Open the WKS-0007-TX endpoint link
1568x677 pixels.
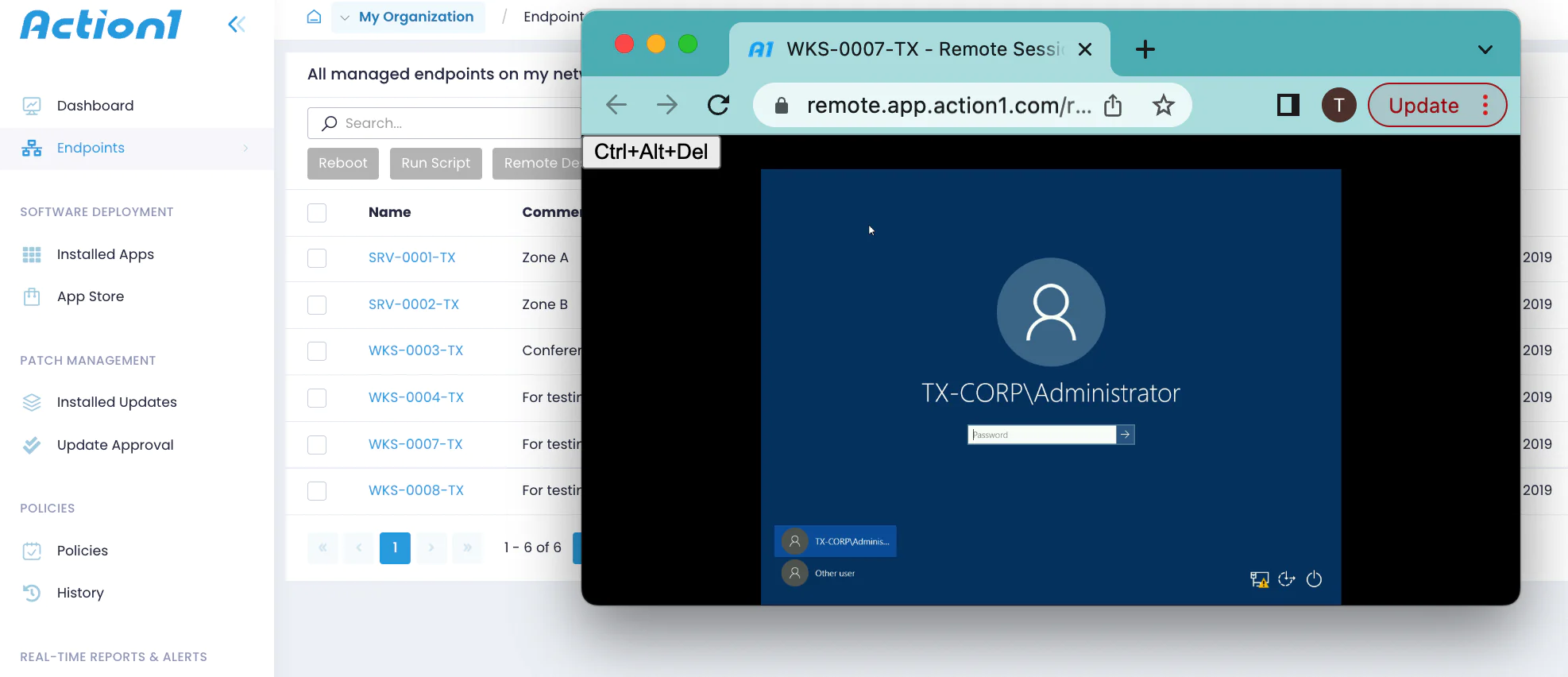(x=415, y=444)
